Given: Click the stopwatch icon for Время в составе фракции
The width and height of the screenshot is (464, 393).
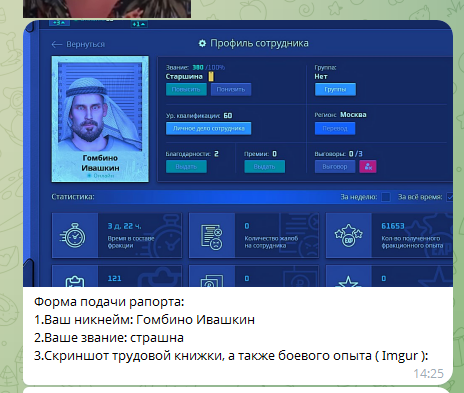Looking at the screenshot, I should point(73,236).
